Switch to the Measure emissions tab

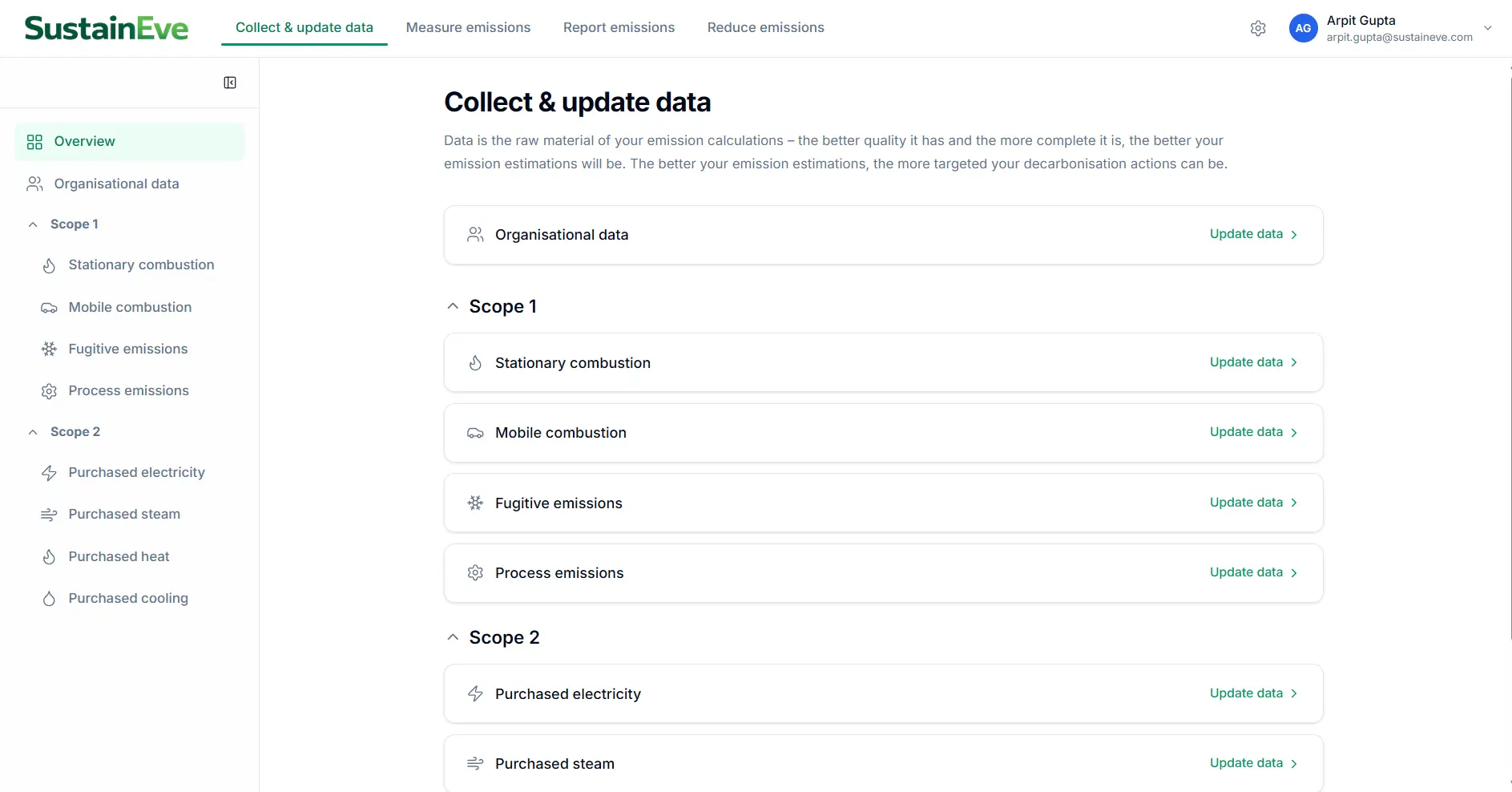(x=469, y=27)
